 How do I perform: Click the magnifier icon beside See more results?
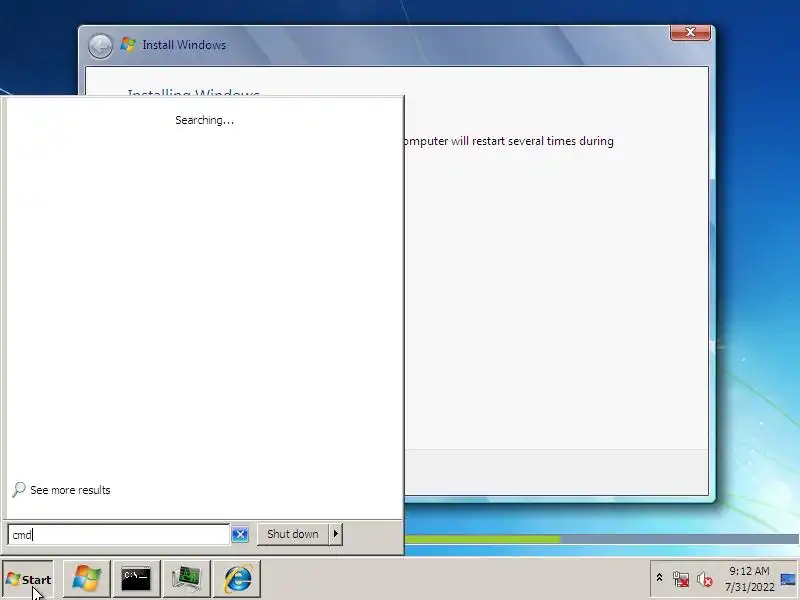point(19,489)
